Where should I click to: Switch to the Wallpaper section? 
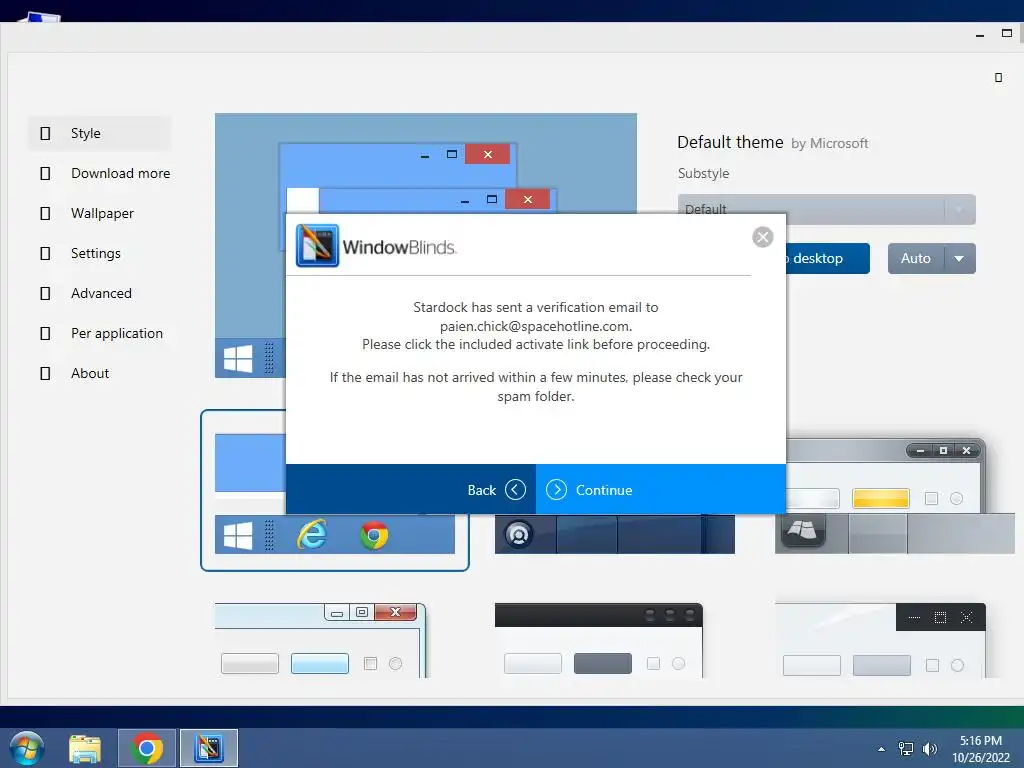click(99, 213)
